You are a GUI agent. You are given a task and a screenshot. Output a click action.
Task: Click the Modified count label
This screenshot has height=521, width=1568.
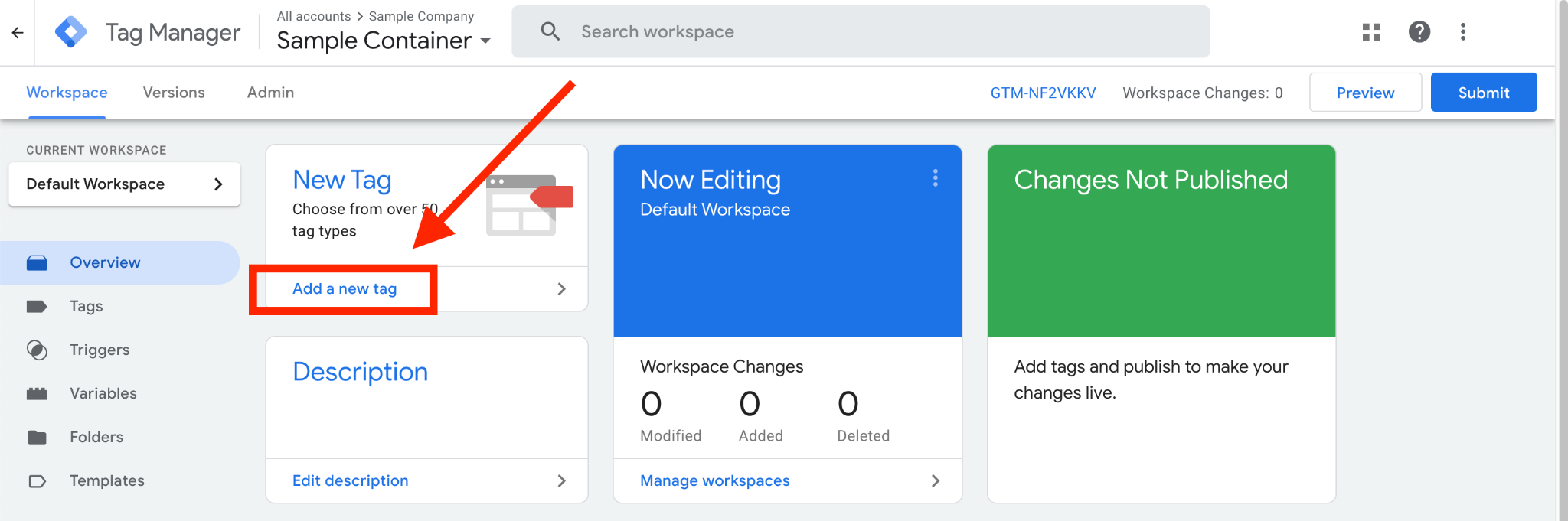pyautogui.click(x=671, y=436)
